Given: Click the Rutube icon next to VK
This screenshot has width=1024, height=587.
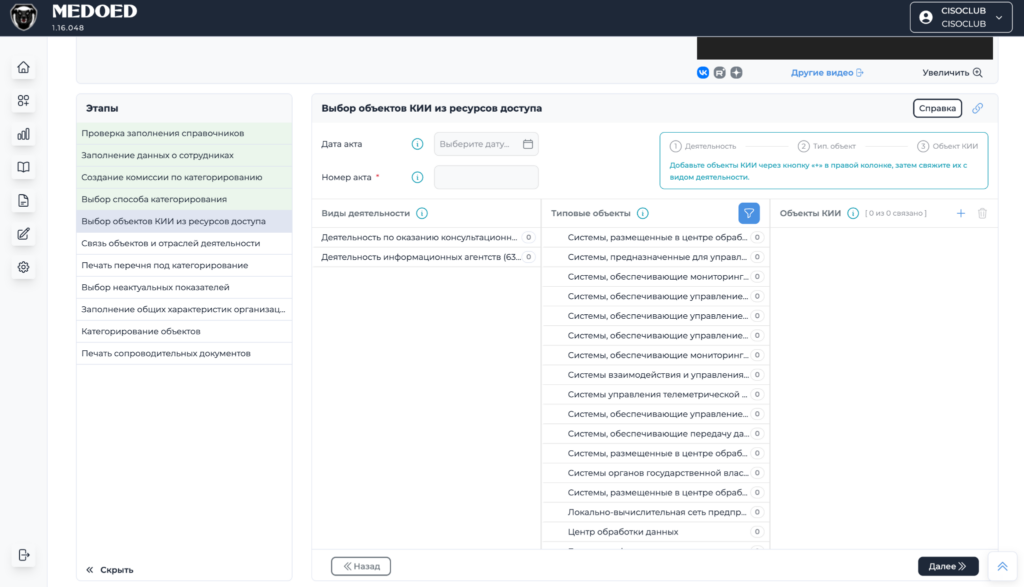Looking at the screenshot, I should pos(720,72).
